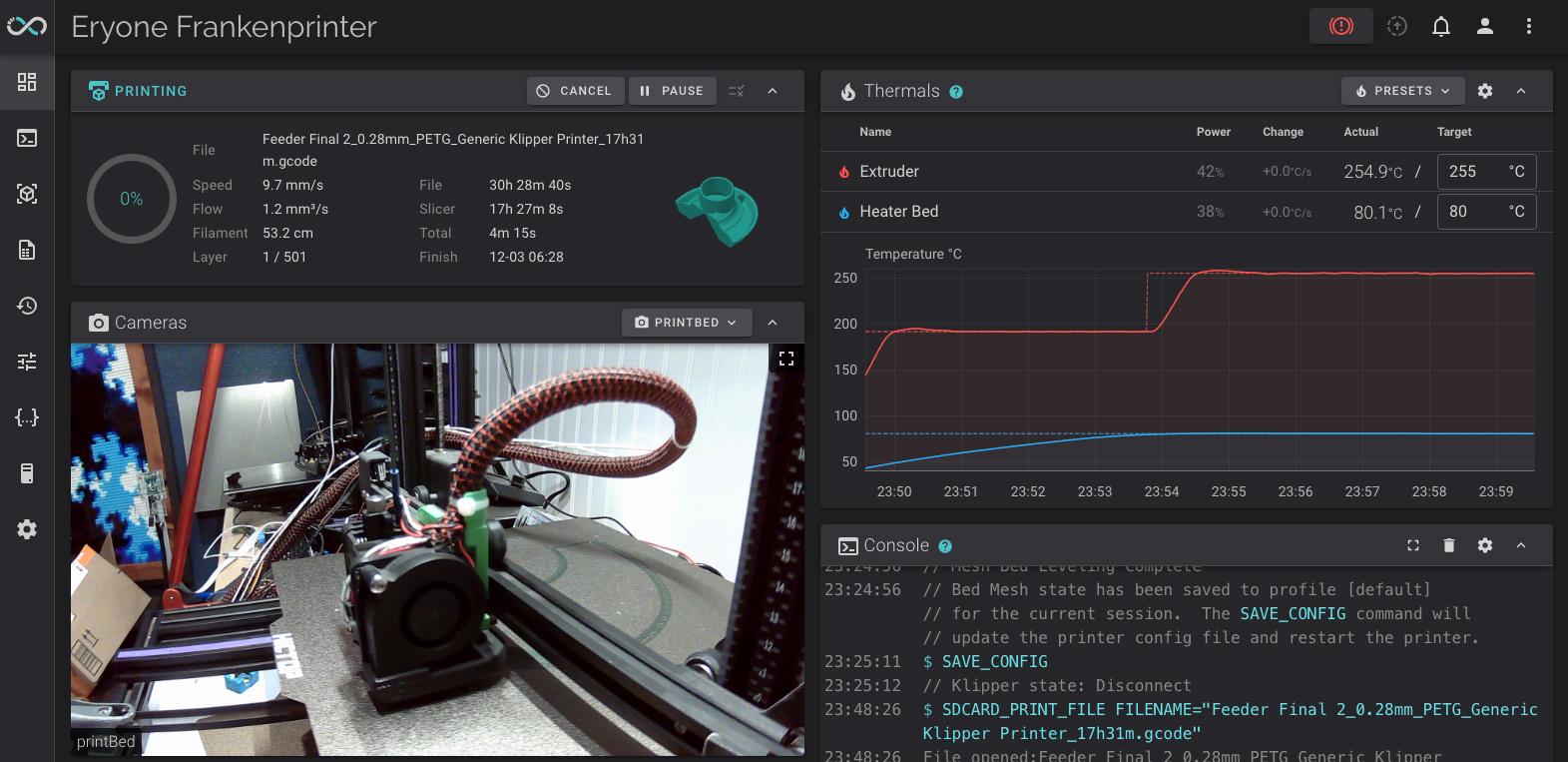Open the PRESETS dropdown
Image resolution: width=1568 pixels, height=762 pixels.
click(1402, 91)
